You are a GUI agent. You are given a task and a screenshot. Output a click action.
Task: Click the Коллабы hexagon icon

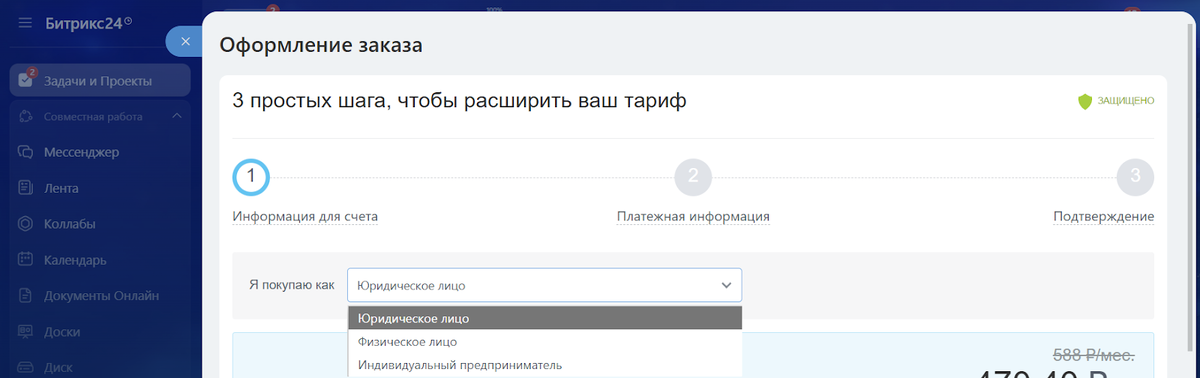26,224
